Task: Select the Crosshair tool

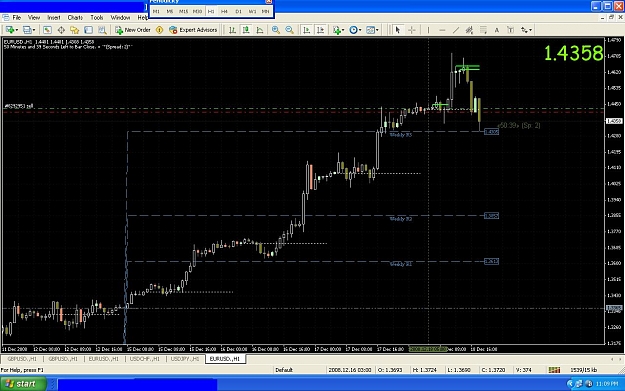Action: (412, 30)
